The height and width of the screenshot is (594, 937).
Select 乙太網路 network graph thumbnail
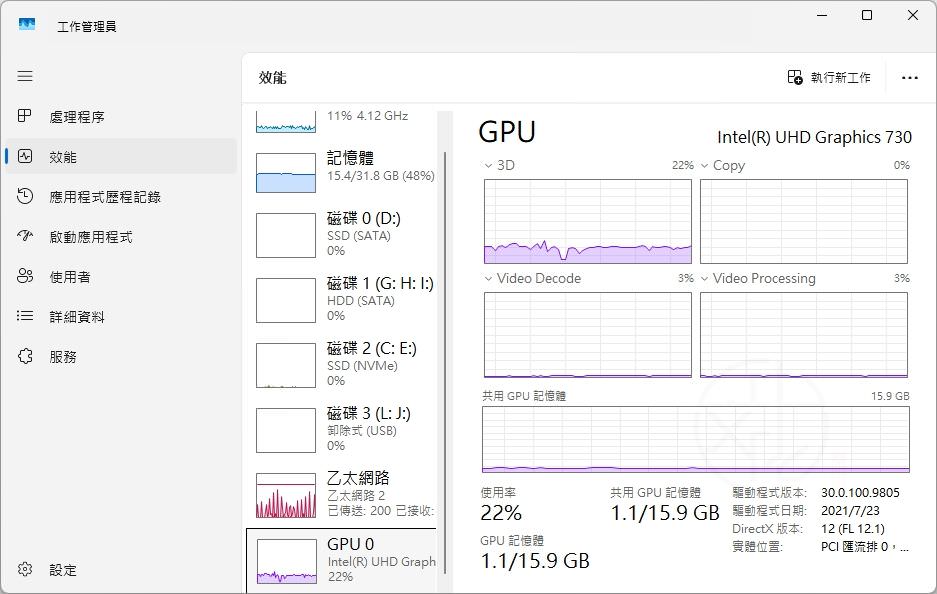coord(286,495)
